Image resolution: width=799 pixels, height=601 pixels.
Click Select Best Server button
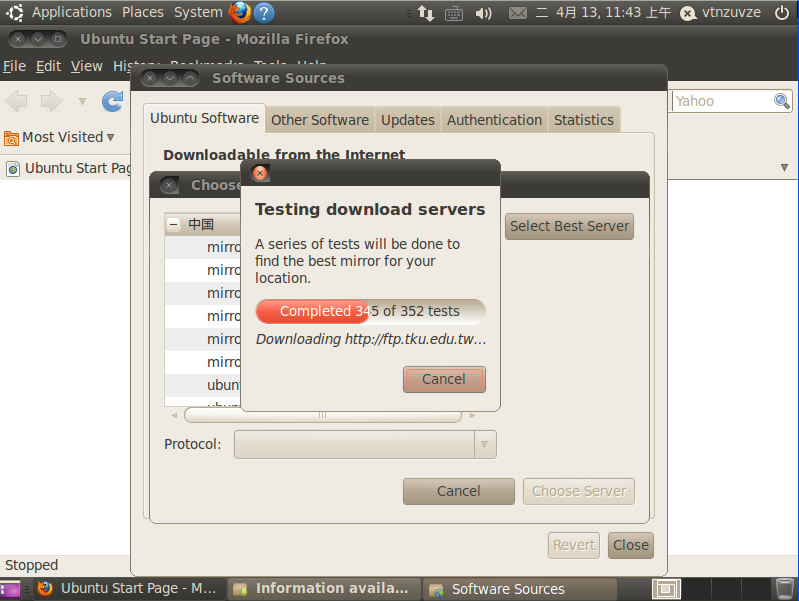click(569, 226)
